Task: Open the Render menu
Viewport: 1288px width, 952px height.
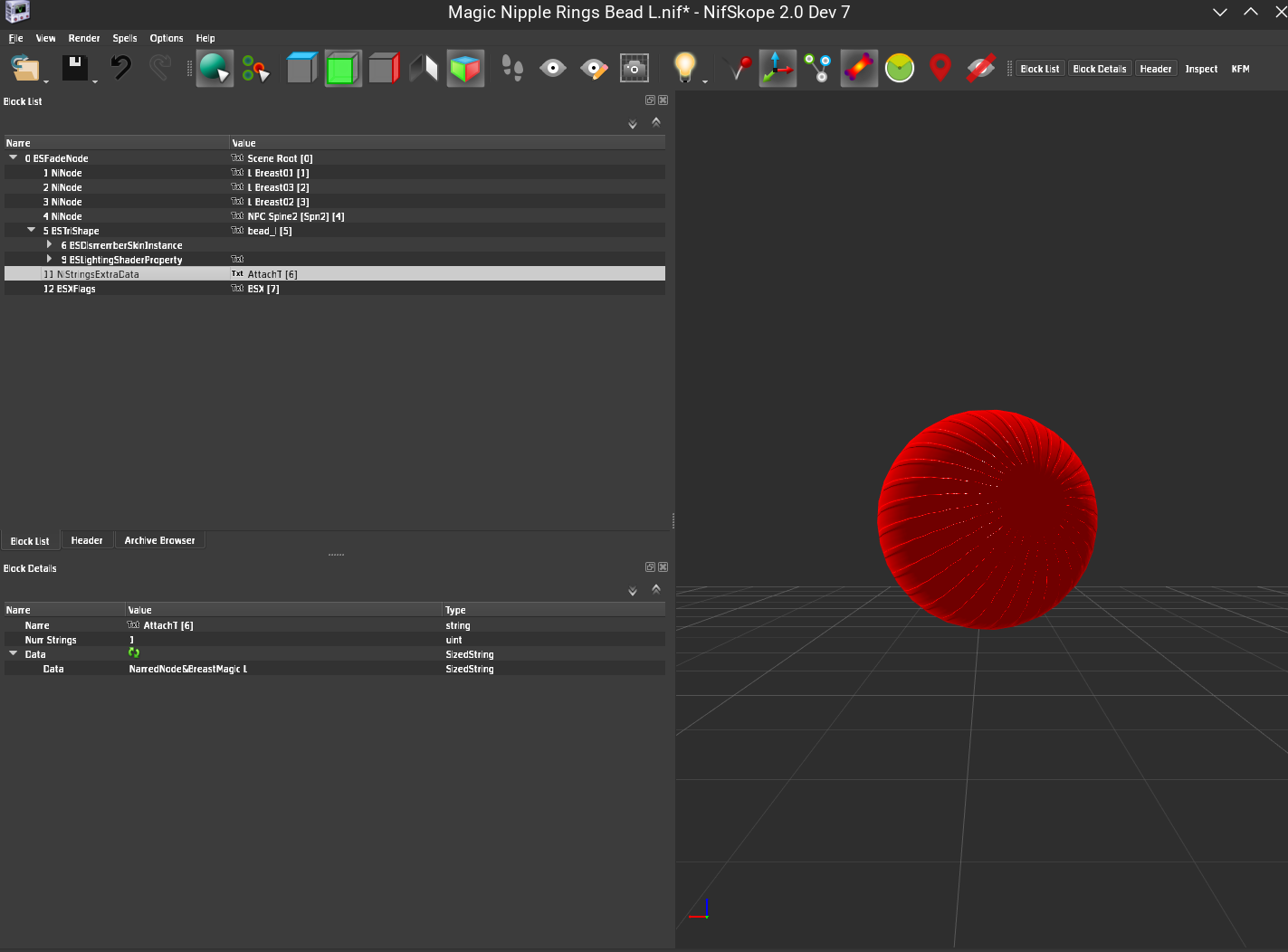Action: (x=84, y=38)
